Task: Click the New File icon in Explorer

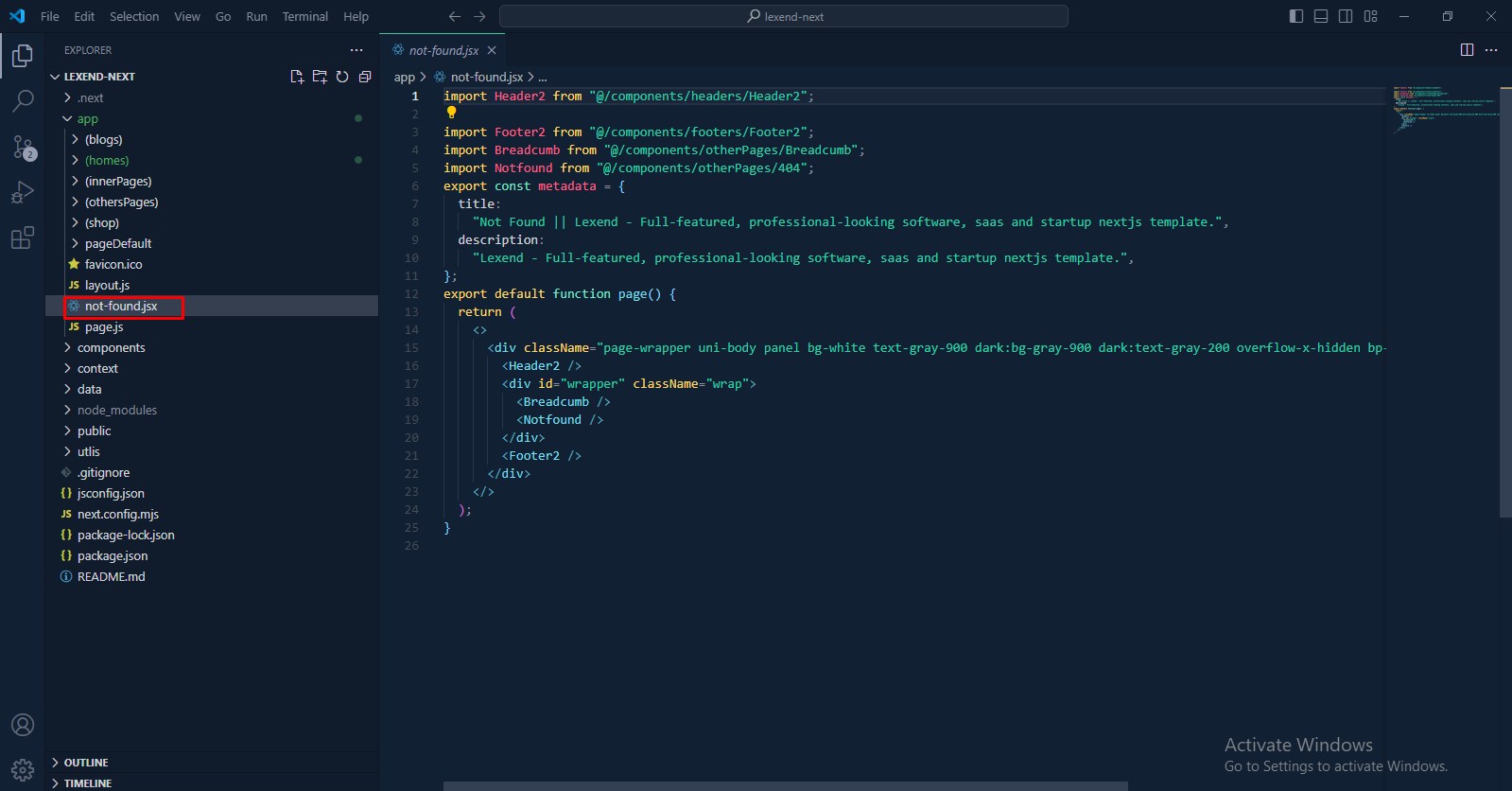Action: point(297,77)
